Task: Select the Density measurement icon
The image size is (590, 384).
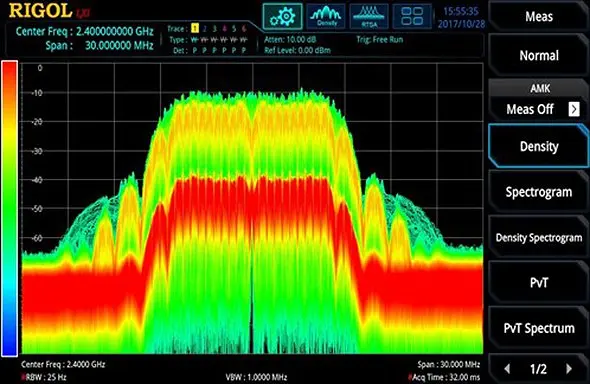Action: coord(326,16)
